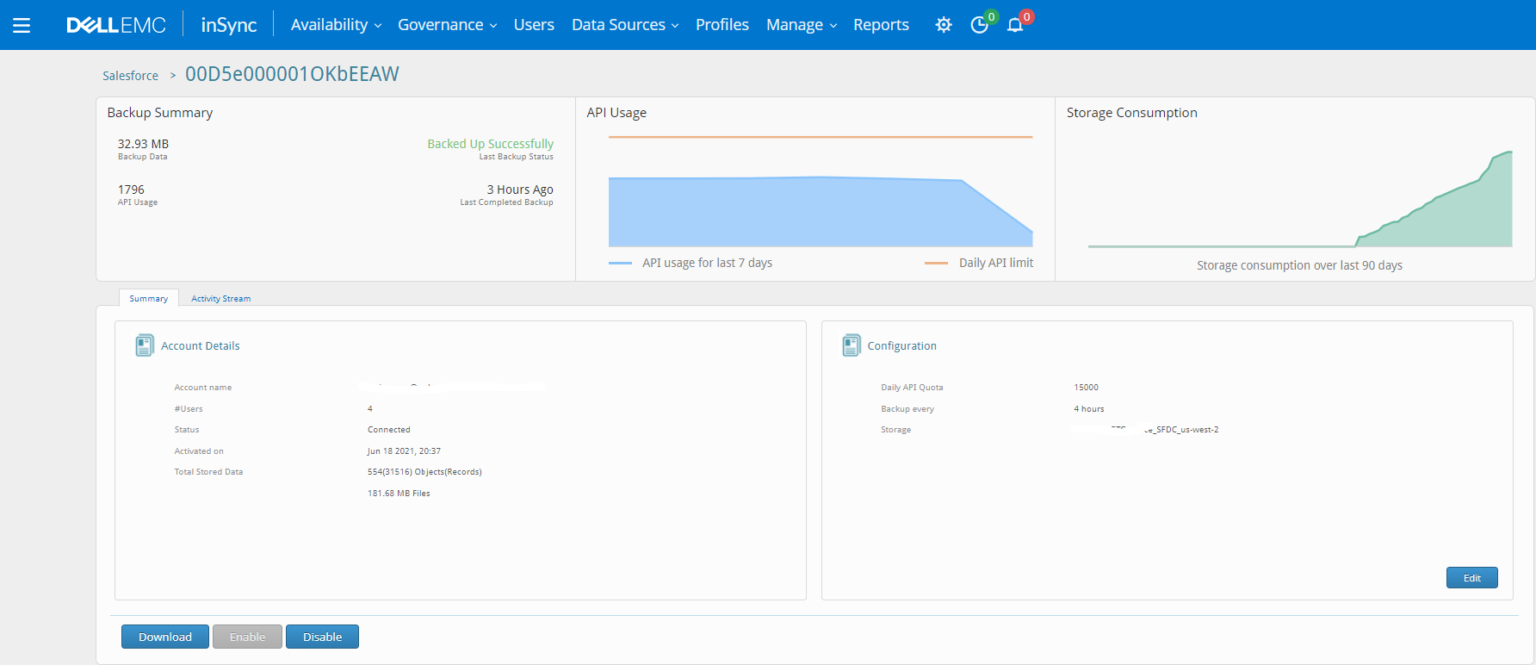Check recent activities via the clock icon
1536x665 pixels.
coord(979,24)
